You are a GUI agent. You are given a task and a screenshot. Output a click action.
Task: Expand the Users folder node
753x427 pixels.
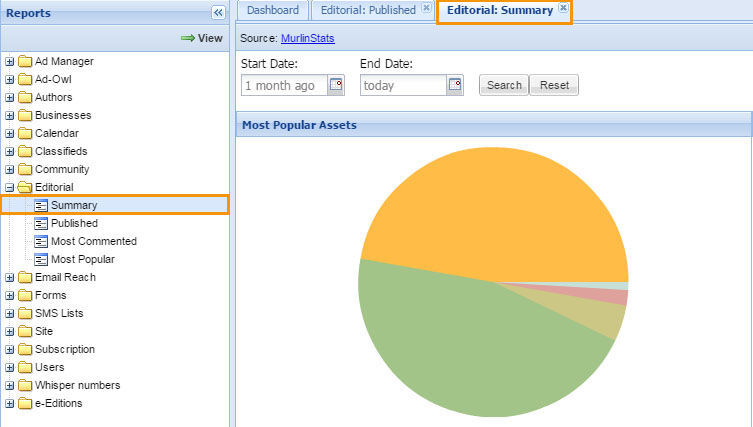[10, 367]
